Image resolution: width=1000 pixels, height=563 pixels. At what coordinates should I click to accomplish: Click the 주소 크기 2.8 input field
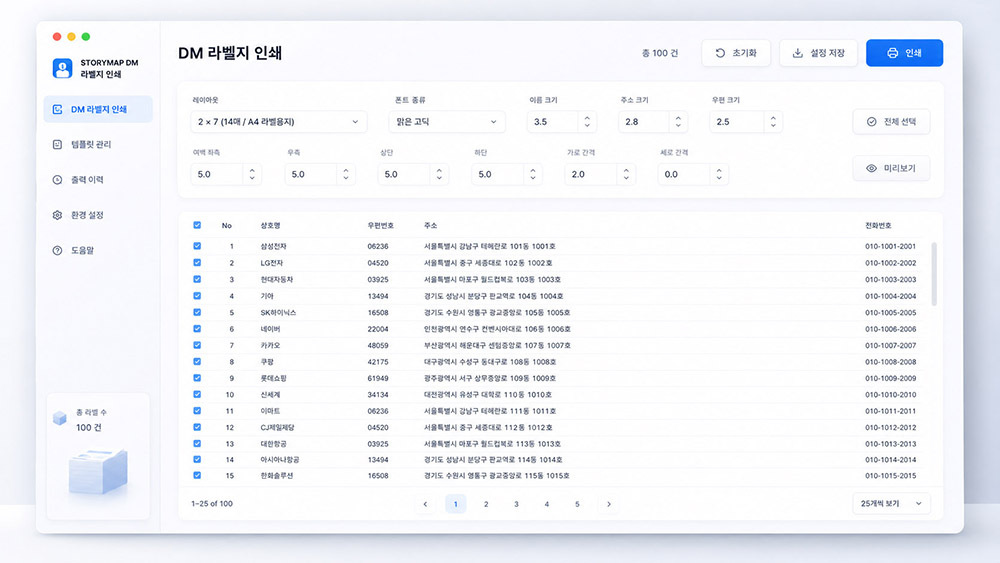(644, 122)
